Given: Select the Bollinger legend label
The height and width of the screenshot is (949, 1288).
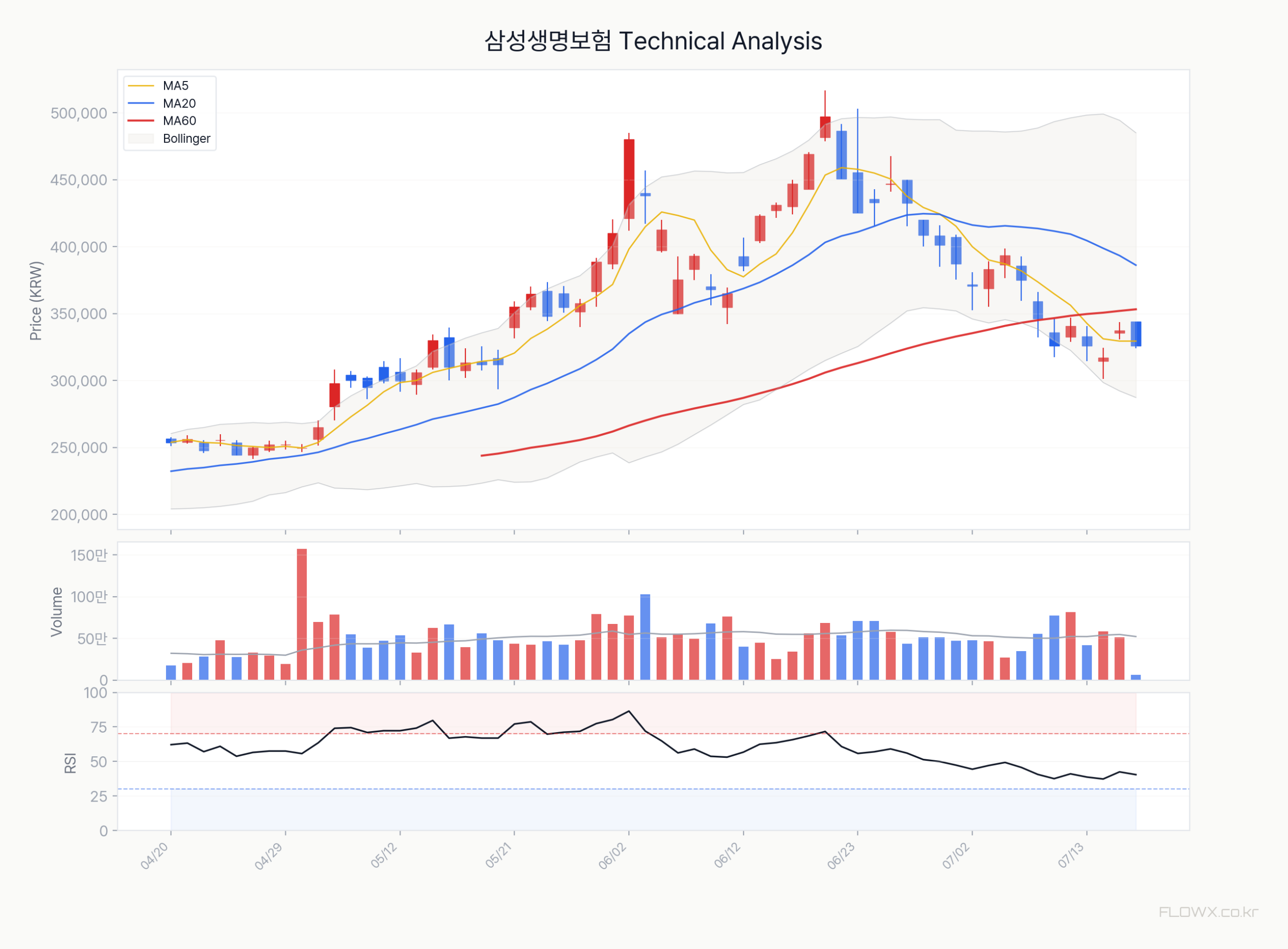Looking at the screenshot, I should pyautogui.click(x=187, y=138).
